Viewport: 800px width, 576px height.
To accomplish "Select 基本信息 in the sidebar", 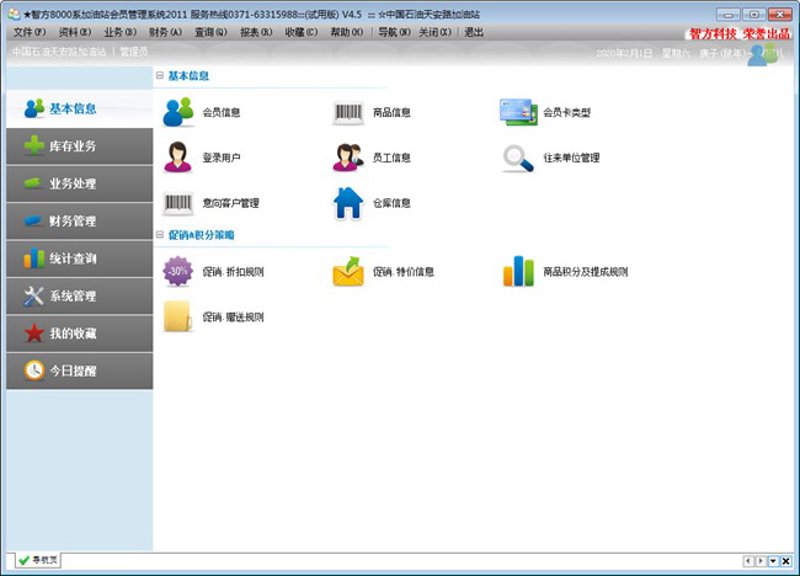I will point(80,109).
